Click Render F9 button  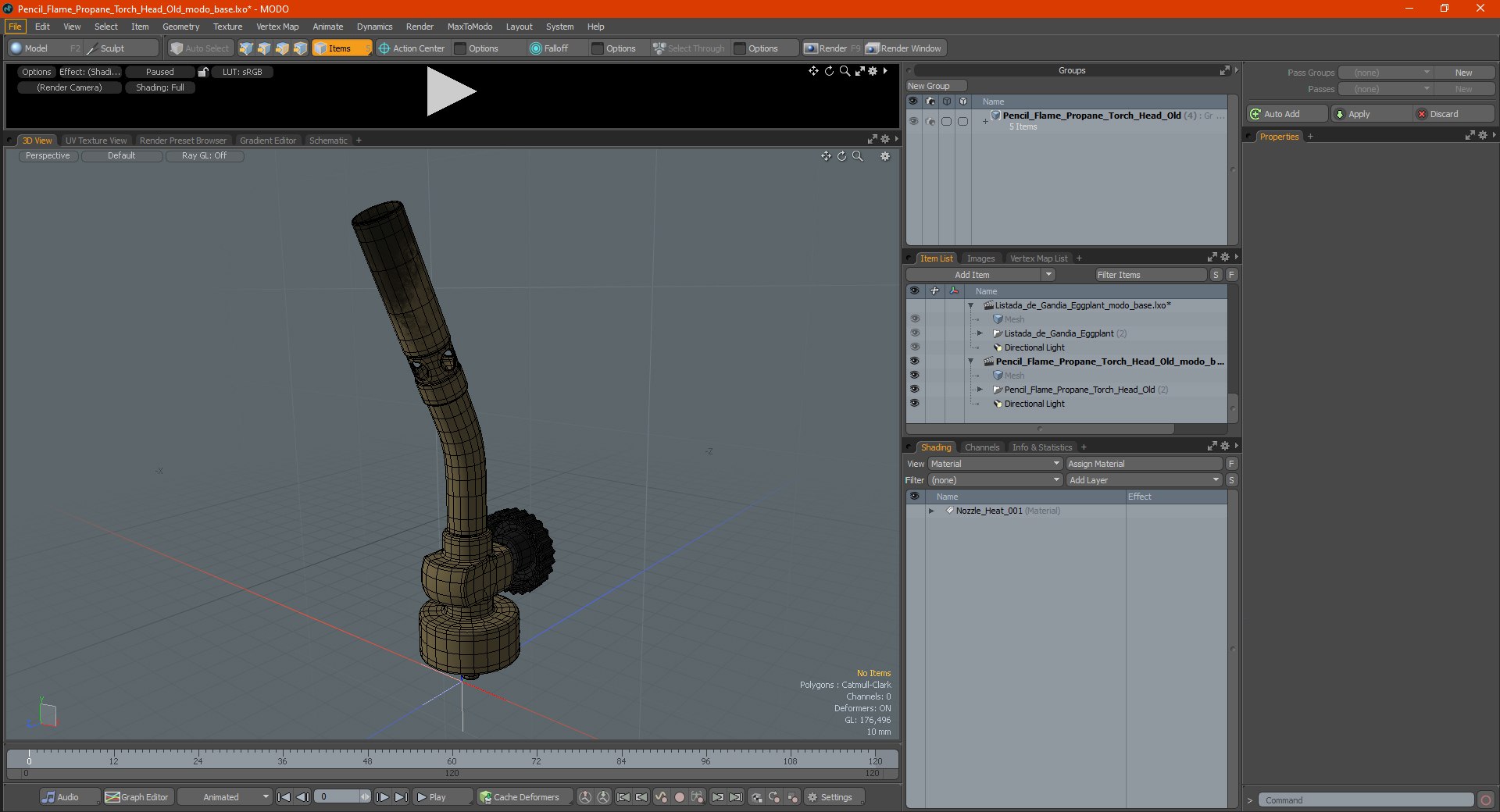(831, 48)
